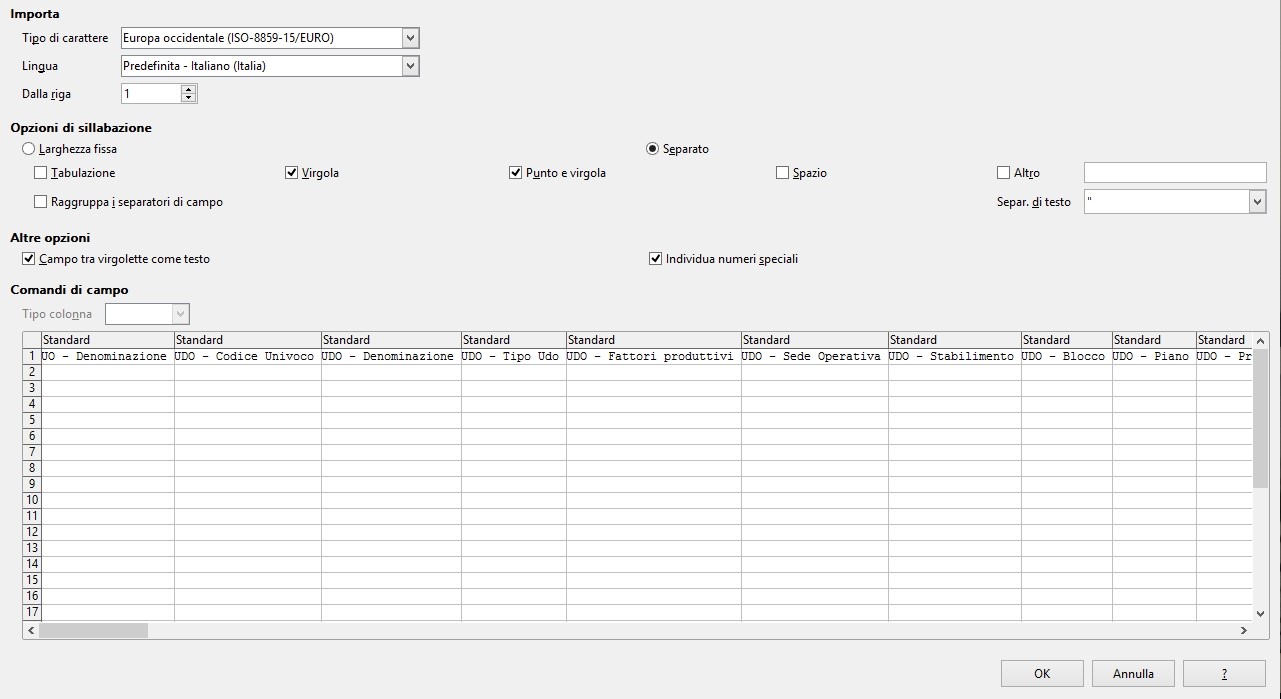Decrease the Dalla riga value with down arrow

tap(189, 98)
